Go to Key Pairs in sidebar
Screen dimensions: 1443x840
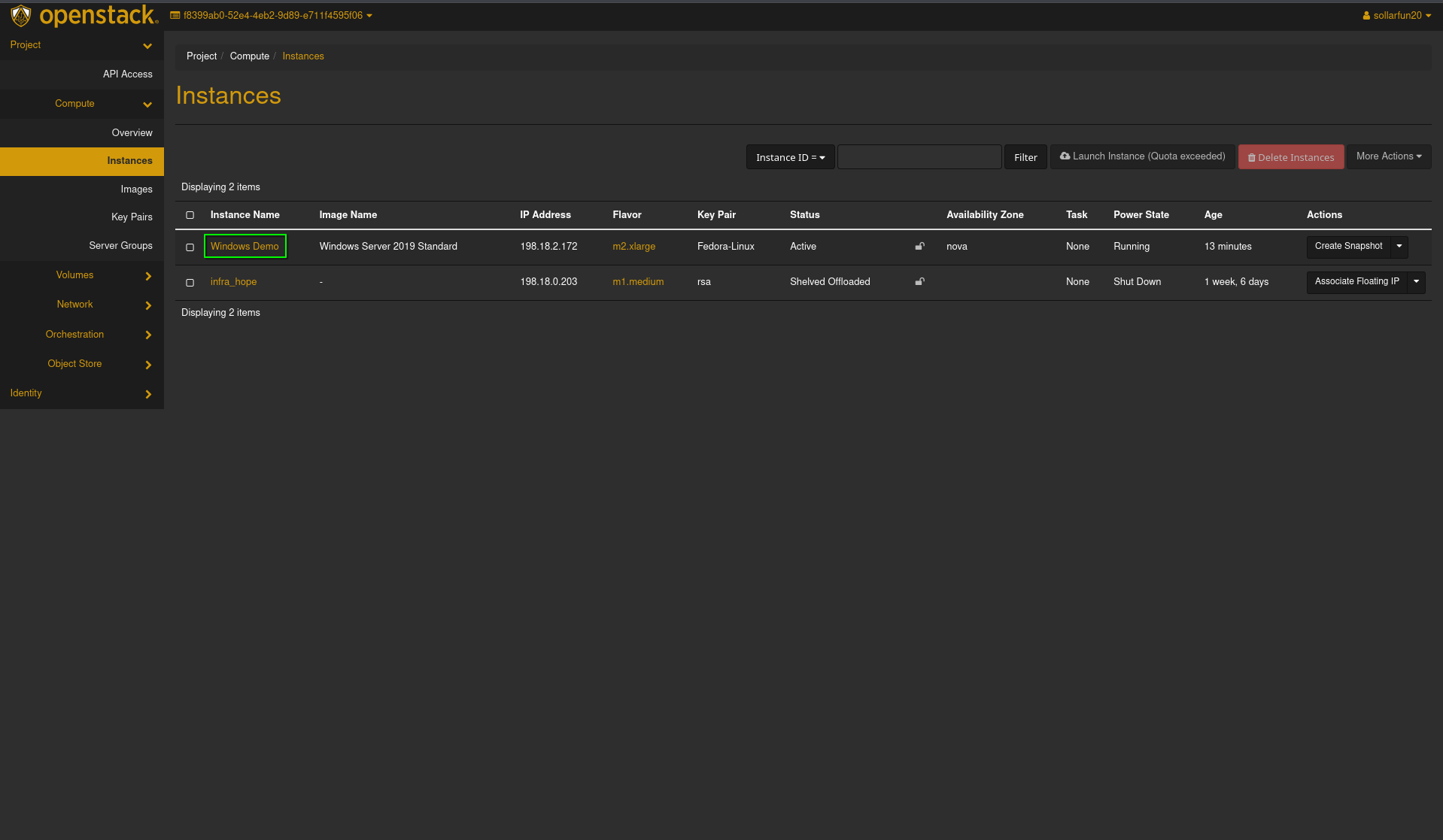pyautogui.click(x=132, y=217)
